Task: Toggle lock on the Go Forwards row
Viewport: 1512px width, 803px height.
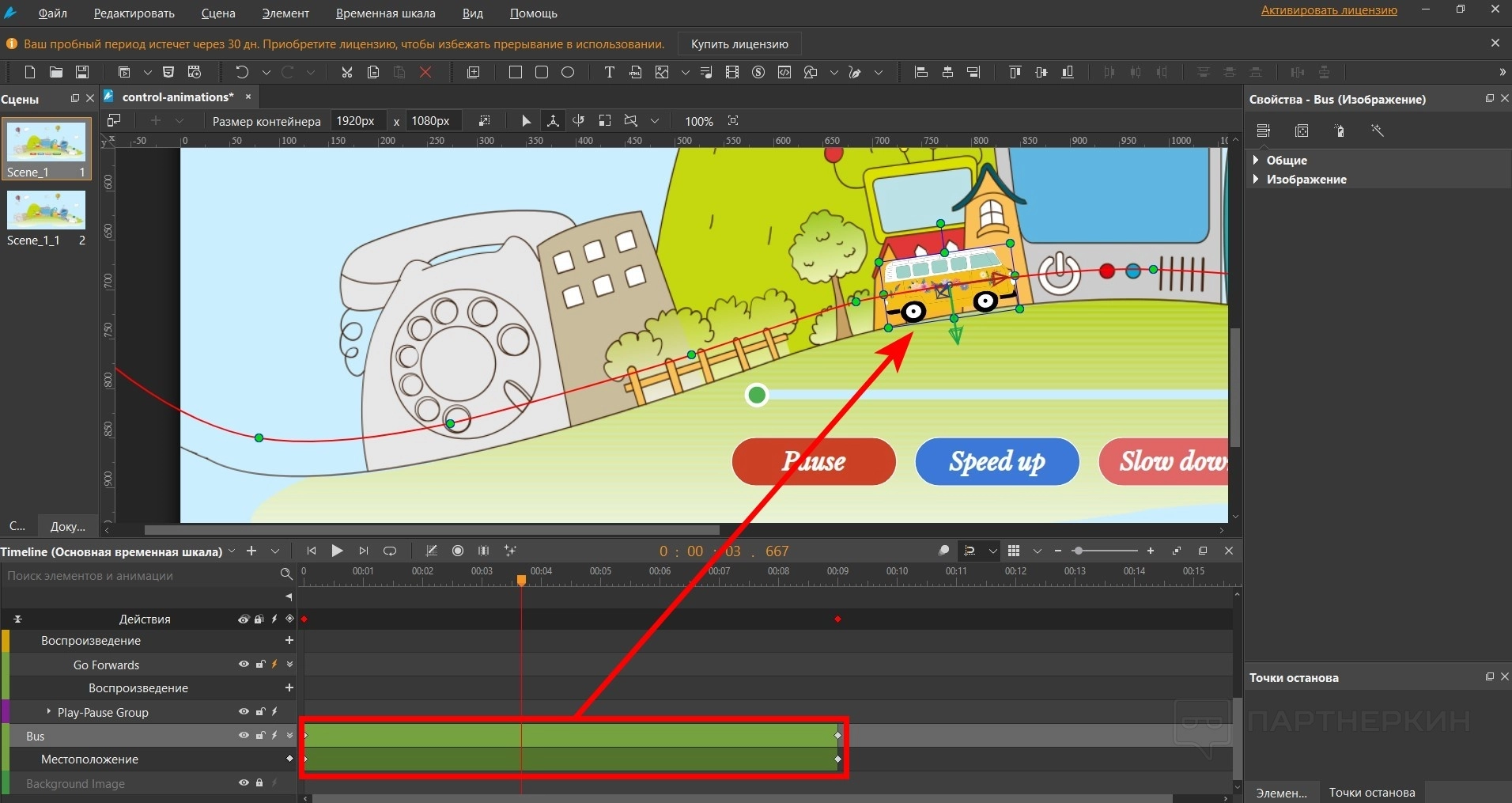Action: [x=259, y=665]
